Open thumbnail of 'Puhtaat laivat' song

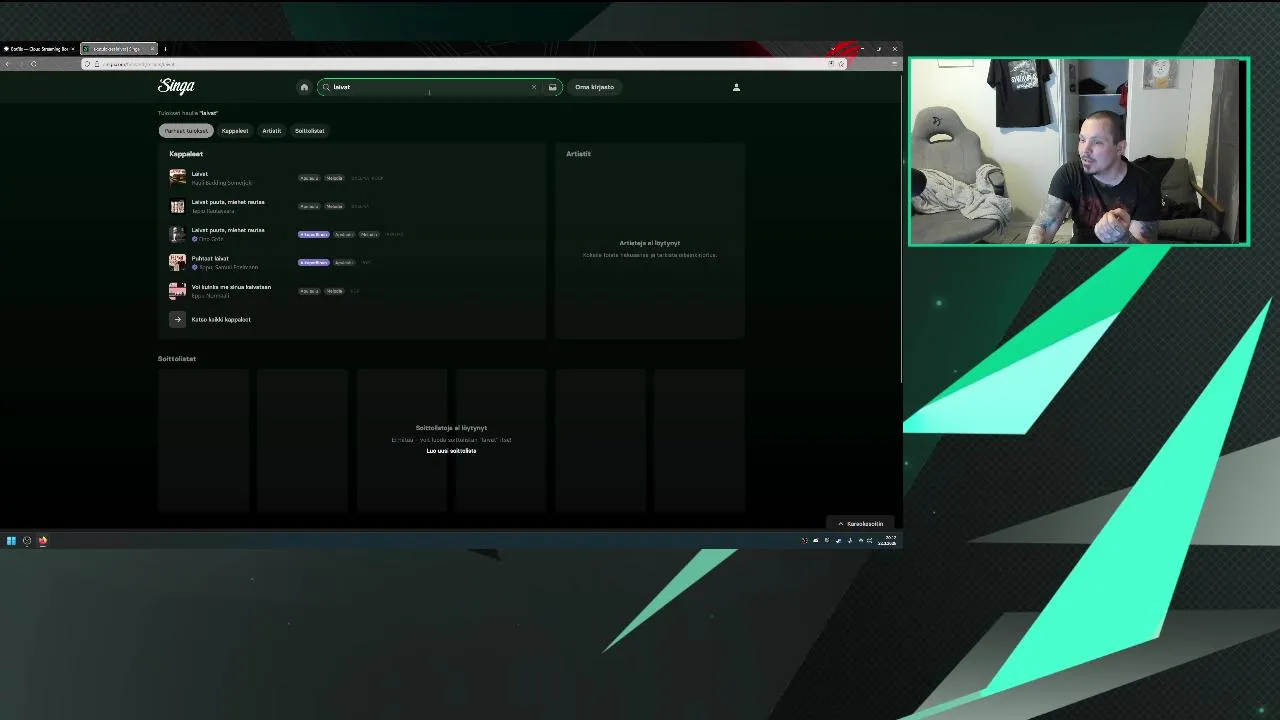point(177,262)
